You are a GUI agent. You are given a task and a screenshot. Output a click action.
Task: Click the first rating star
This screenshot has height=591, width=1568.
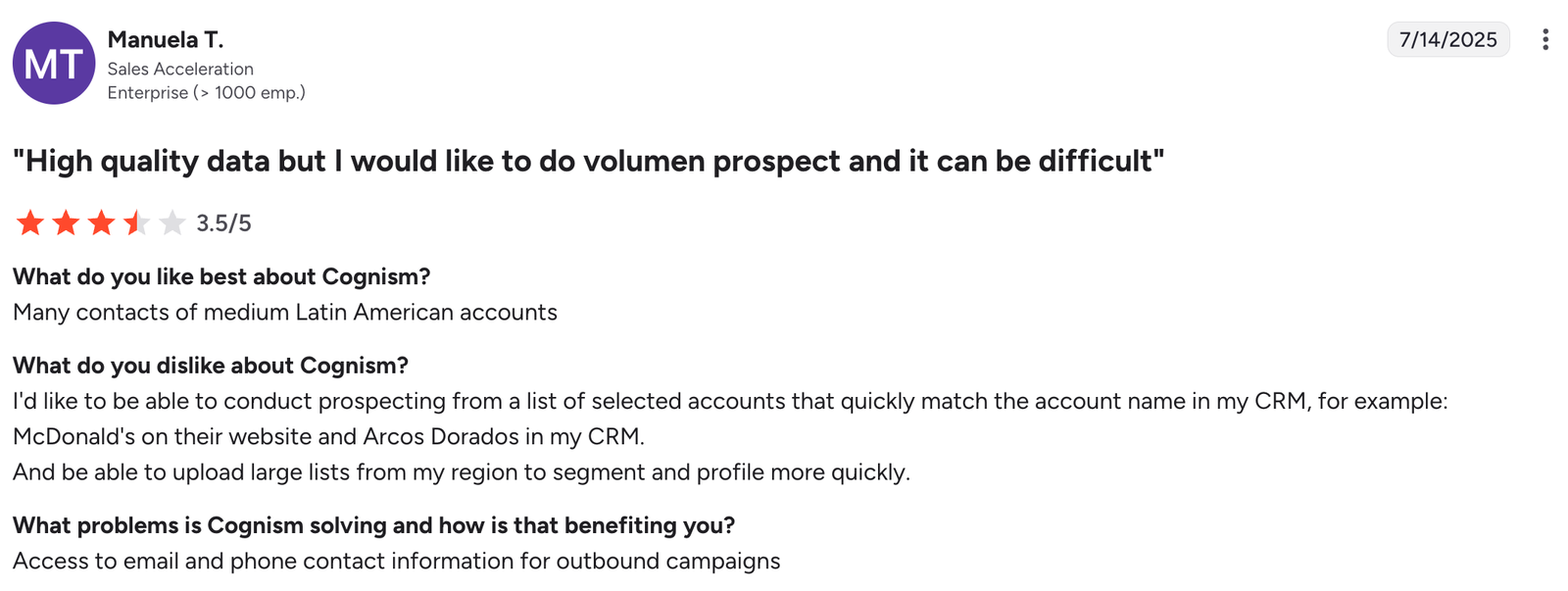pos(30,223)
